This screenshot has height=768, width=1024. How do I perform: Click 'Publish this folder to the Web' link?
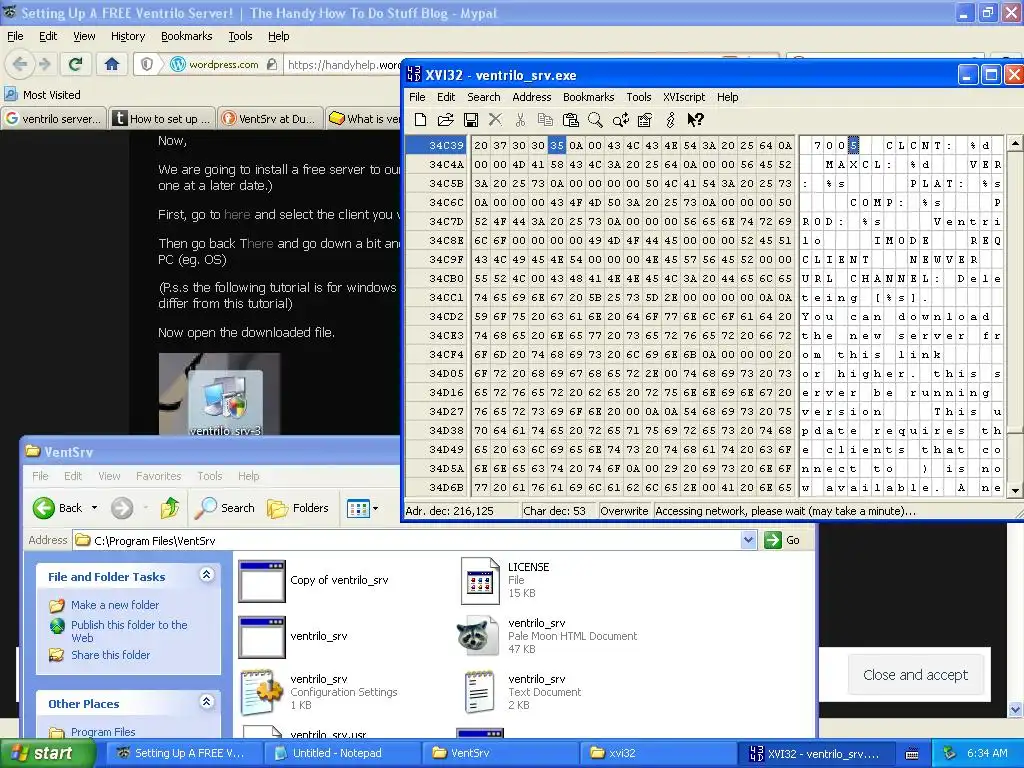point(129,631)
